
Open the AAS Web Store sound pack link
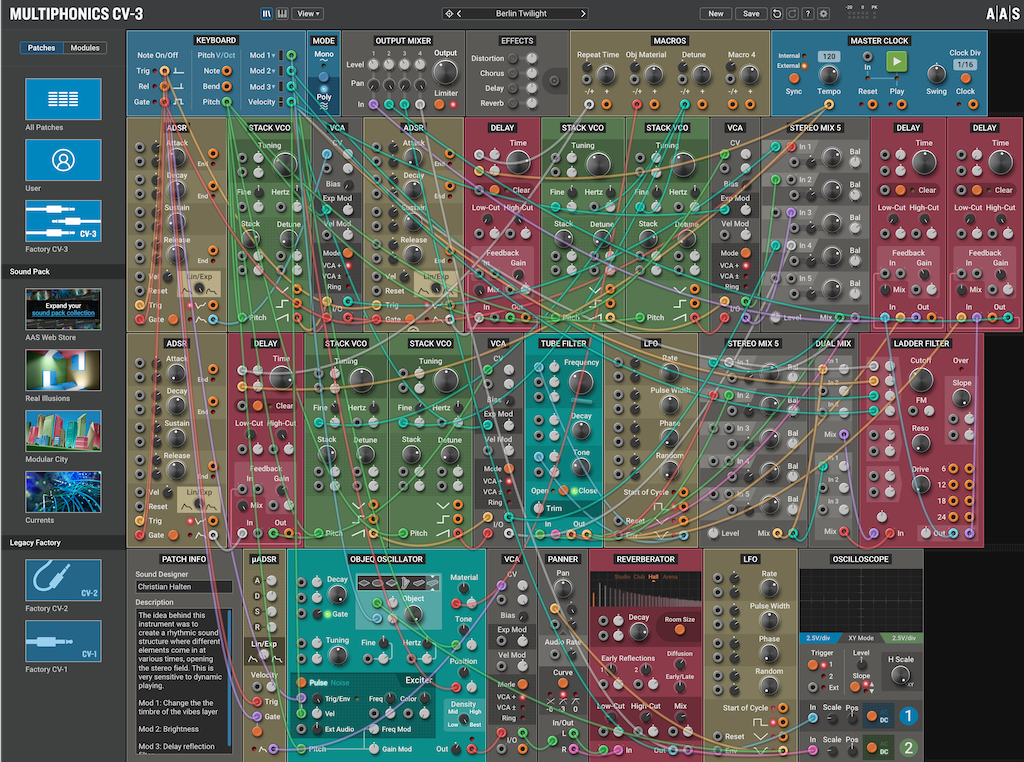[x=63, y=309]
